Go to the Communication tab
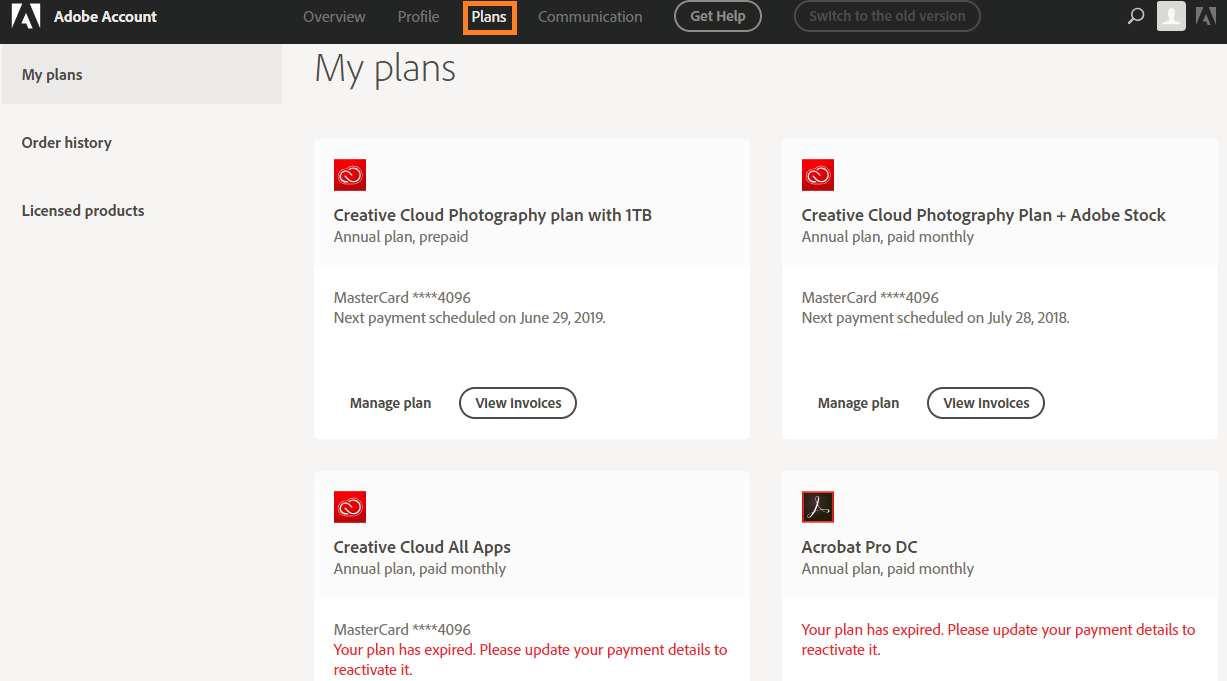1227x681 pixels. tap(590, 17)
